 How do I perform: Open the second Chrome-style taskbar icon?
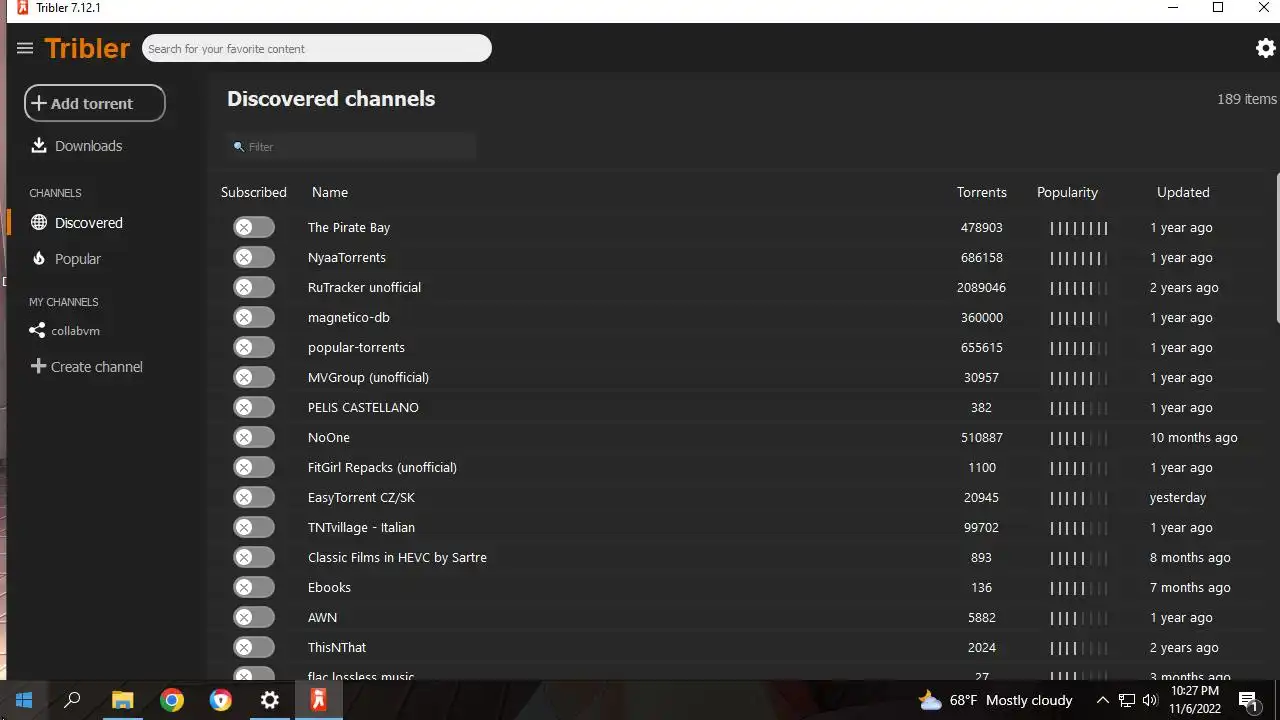pyautogui.click(x=221, y=700)
